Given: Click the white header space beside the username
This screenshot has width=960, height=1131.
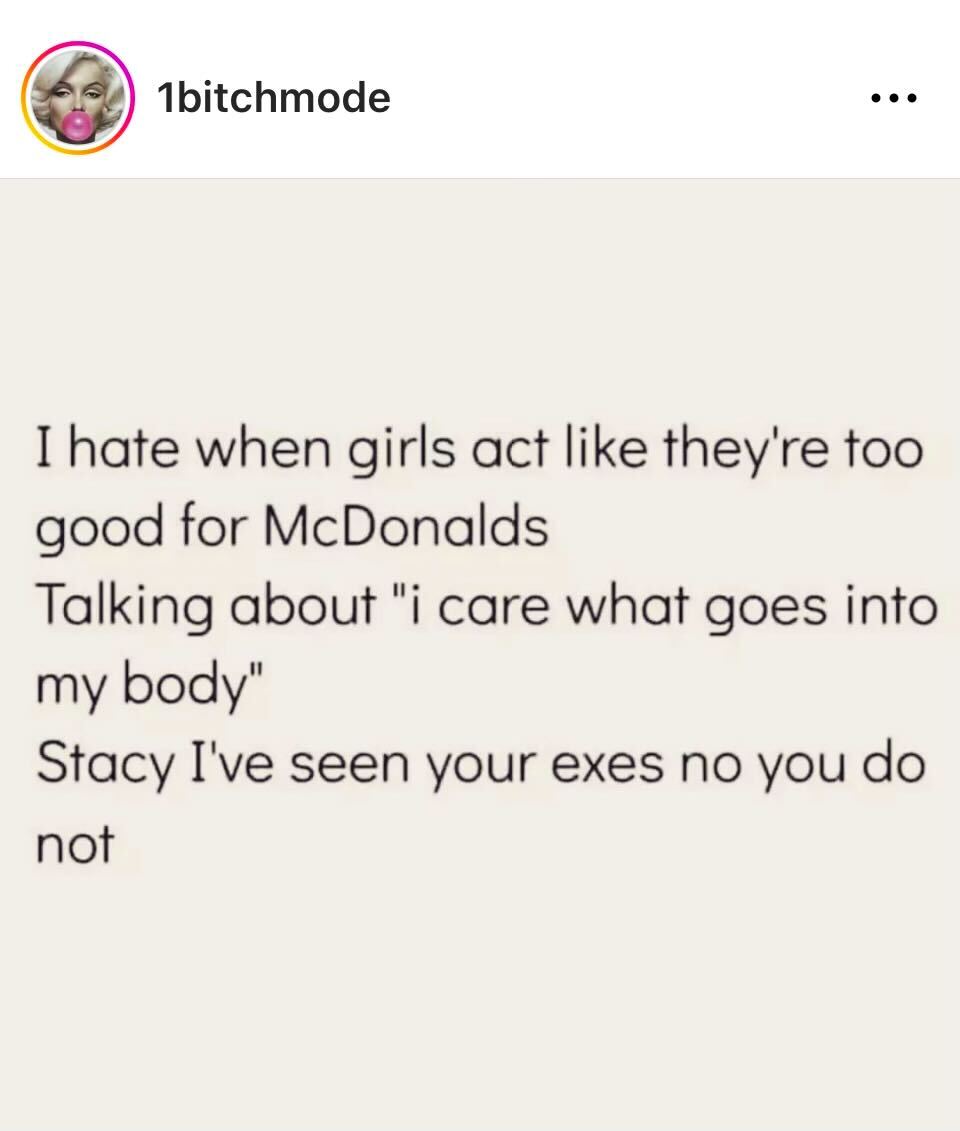Looking at the screenshot, I should coord(627,97).
